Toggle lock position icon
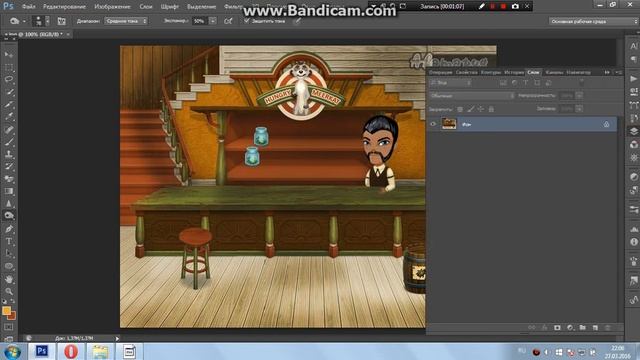The height and width of the screenshot is (360, 640). pyautogui.click(x=481, y=109)
